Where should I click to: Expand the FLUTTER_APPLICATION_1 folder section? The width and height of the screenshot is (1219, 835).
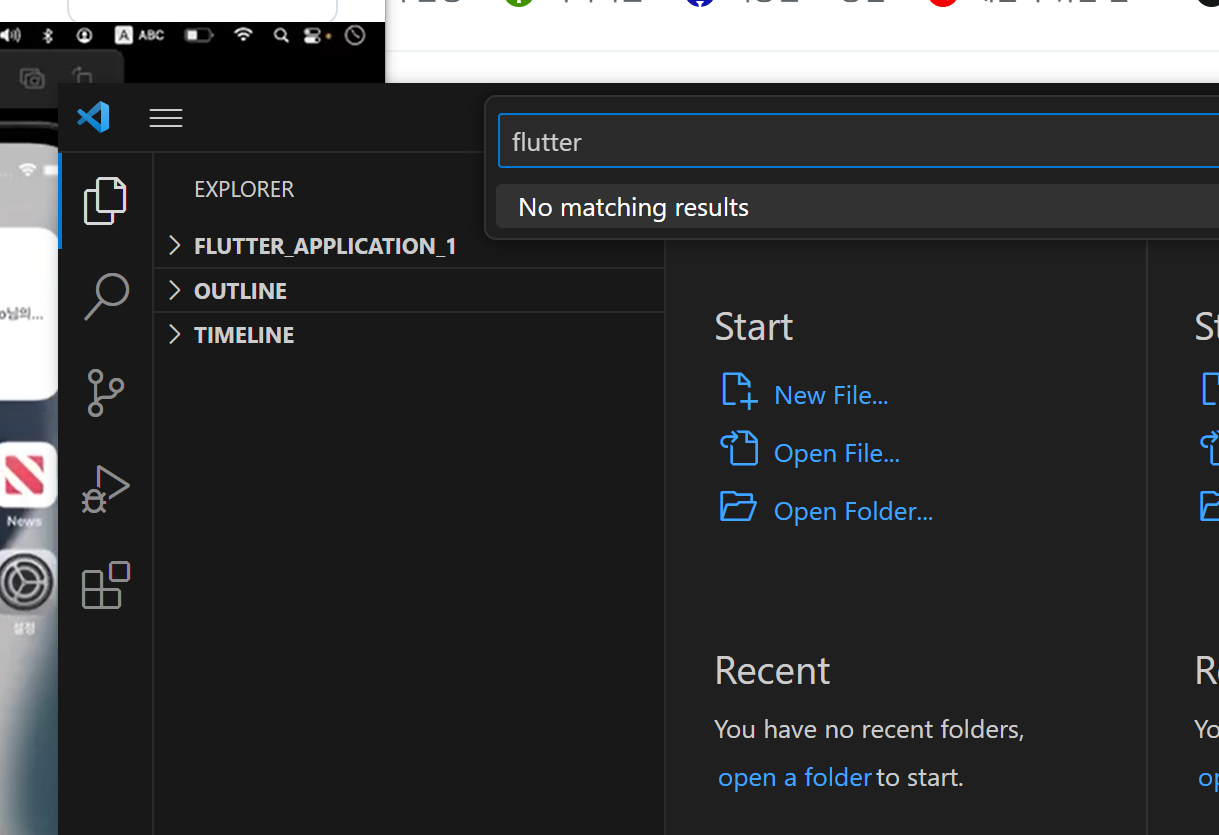coord(409,246)
